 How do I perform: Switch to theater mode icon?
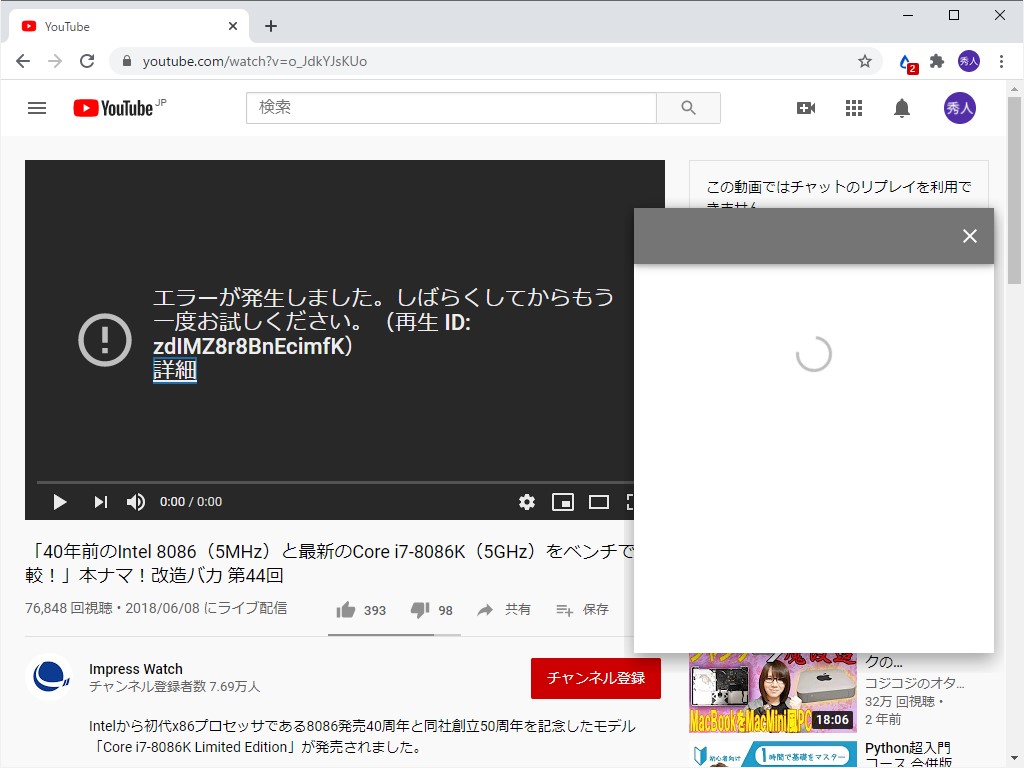click(599, 502)
